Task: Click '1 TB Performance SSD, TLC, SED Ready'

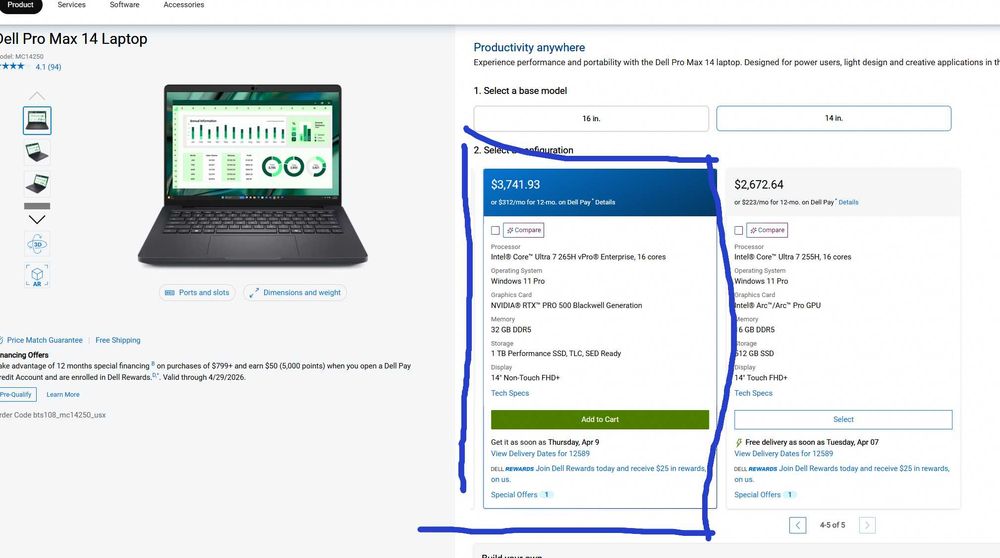Action: point(556,353)
